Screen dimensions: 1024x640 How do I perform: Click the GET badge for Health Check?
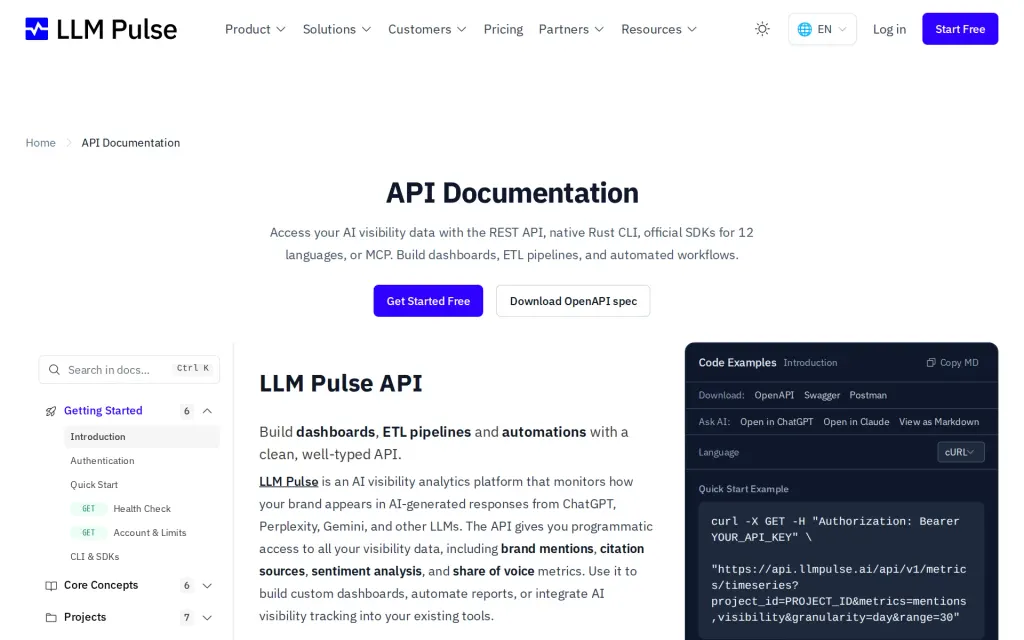[x=88, y=509]
